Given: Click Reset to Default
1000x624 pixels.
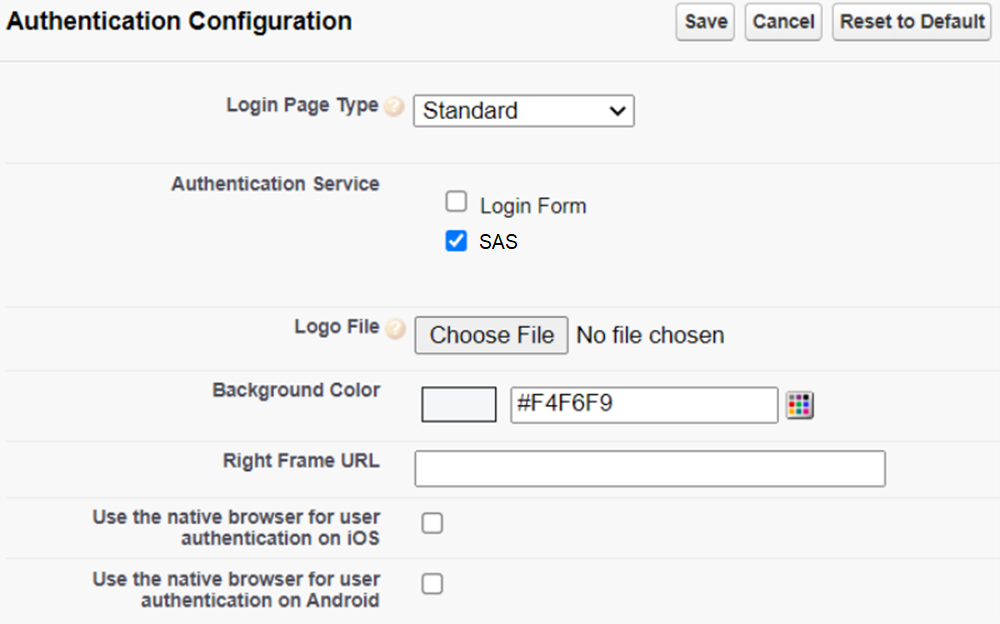Looking at the screenshot, I should point(912,22).
